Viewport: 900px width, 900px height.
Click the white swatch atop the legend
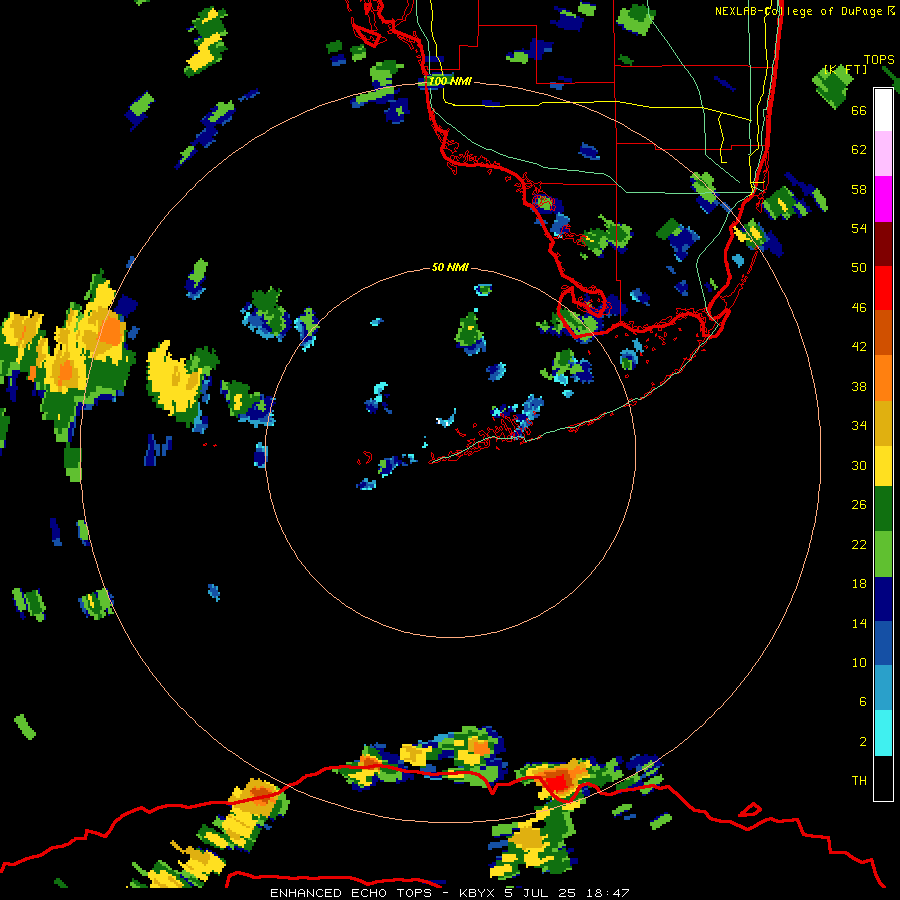click(883, 110)
